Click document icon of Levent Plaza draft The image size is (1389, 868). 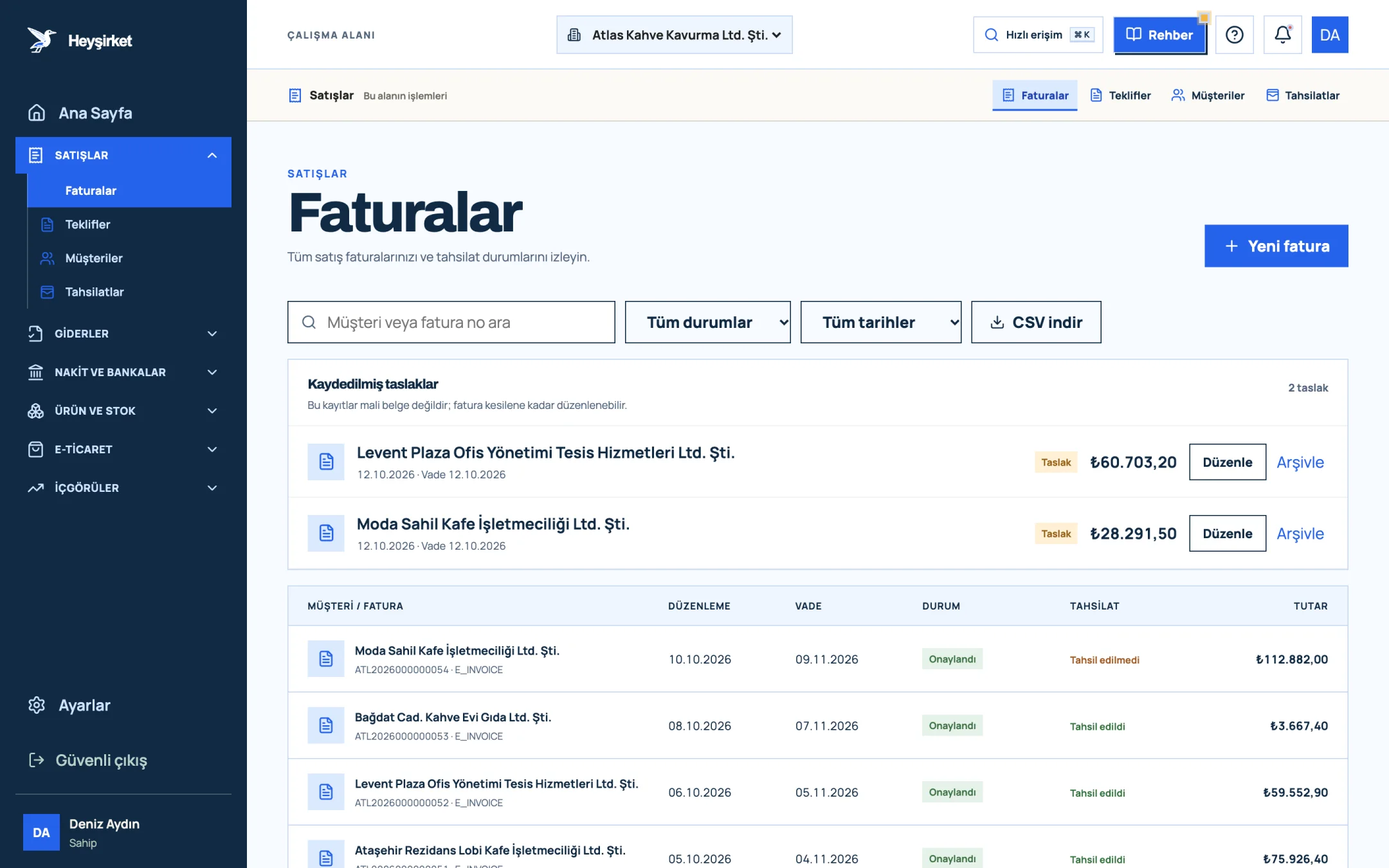click(326, 462)
